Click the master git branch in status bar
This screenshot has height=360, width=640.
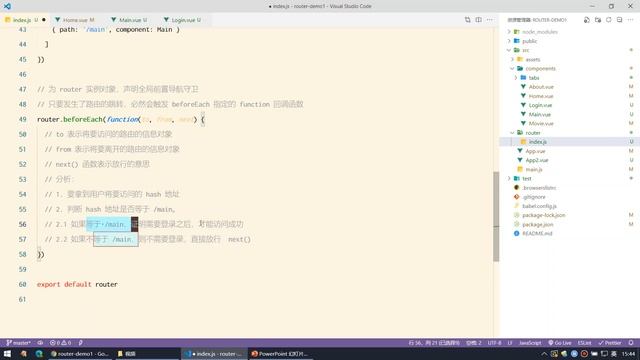point(18,343)
